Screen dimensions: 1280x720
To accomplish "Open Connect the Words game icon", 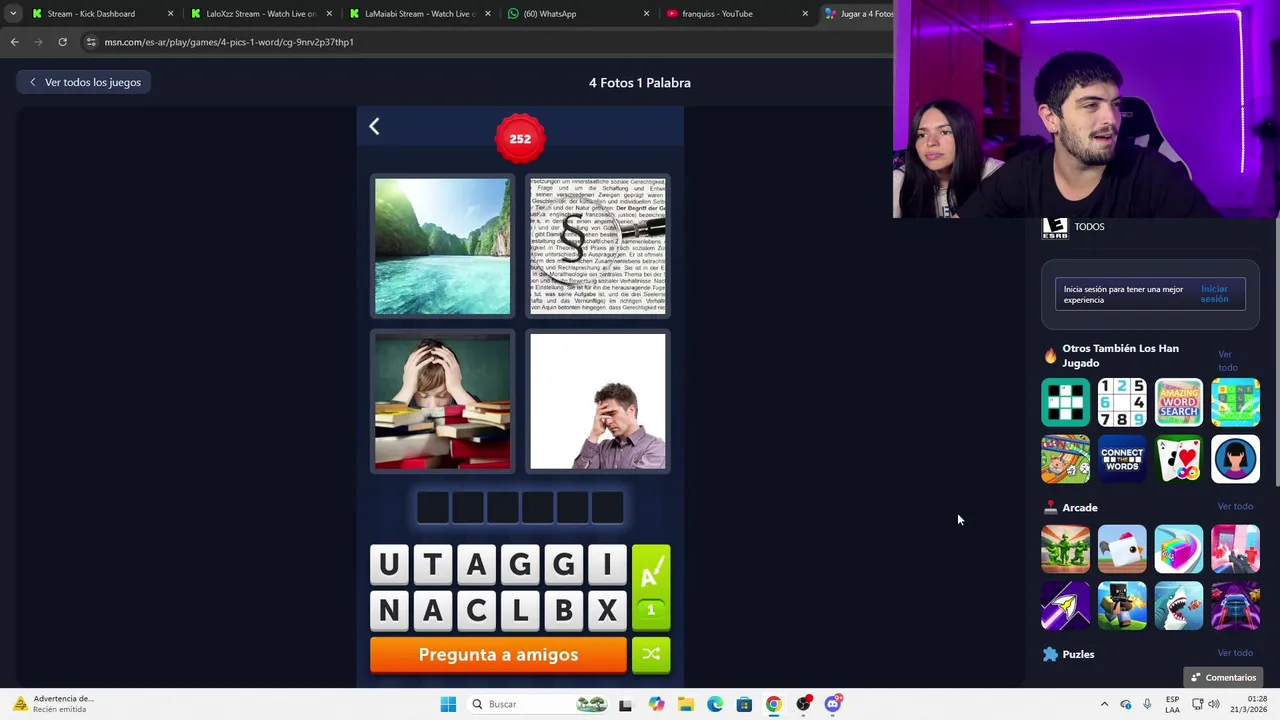I will [1122, 459].
